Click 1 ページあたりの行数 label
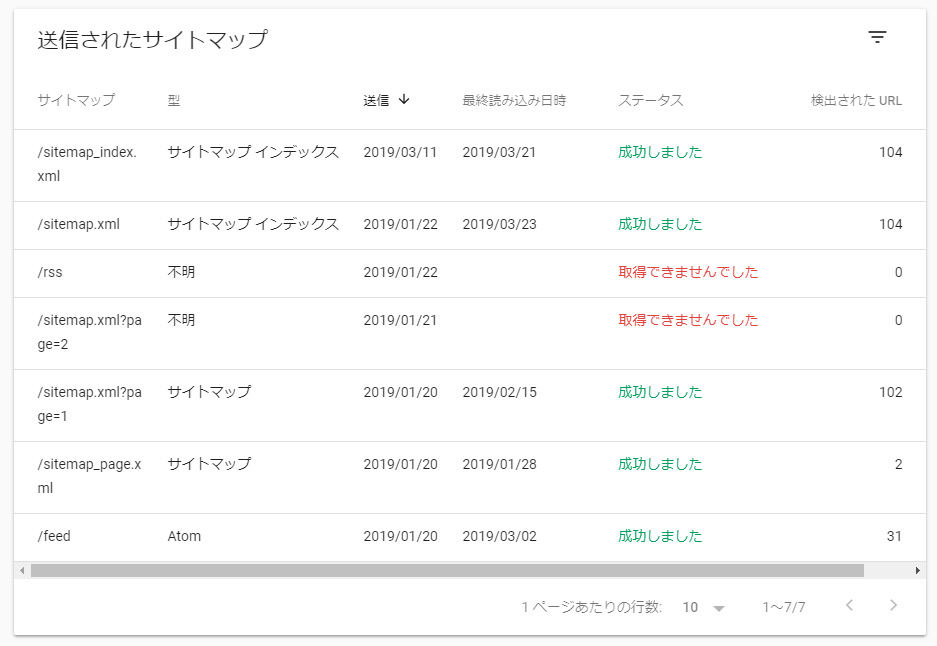This screenshot has width=937, height=646. [592, 607]
